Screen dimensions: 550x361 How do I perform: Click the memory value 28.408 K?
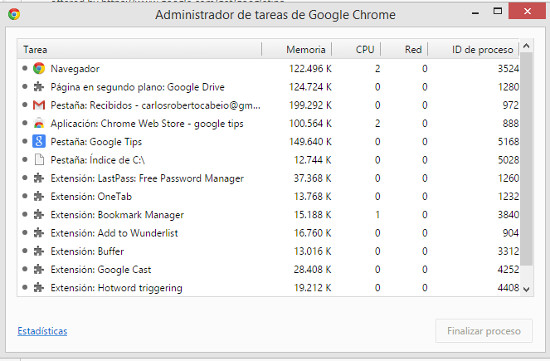click(x=313, y=269)
